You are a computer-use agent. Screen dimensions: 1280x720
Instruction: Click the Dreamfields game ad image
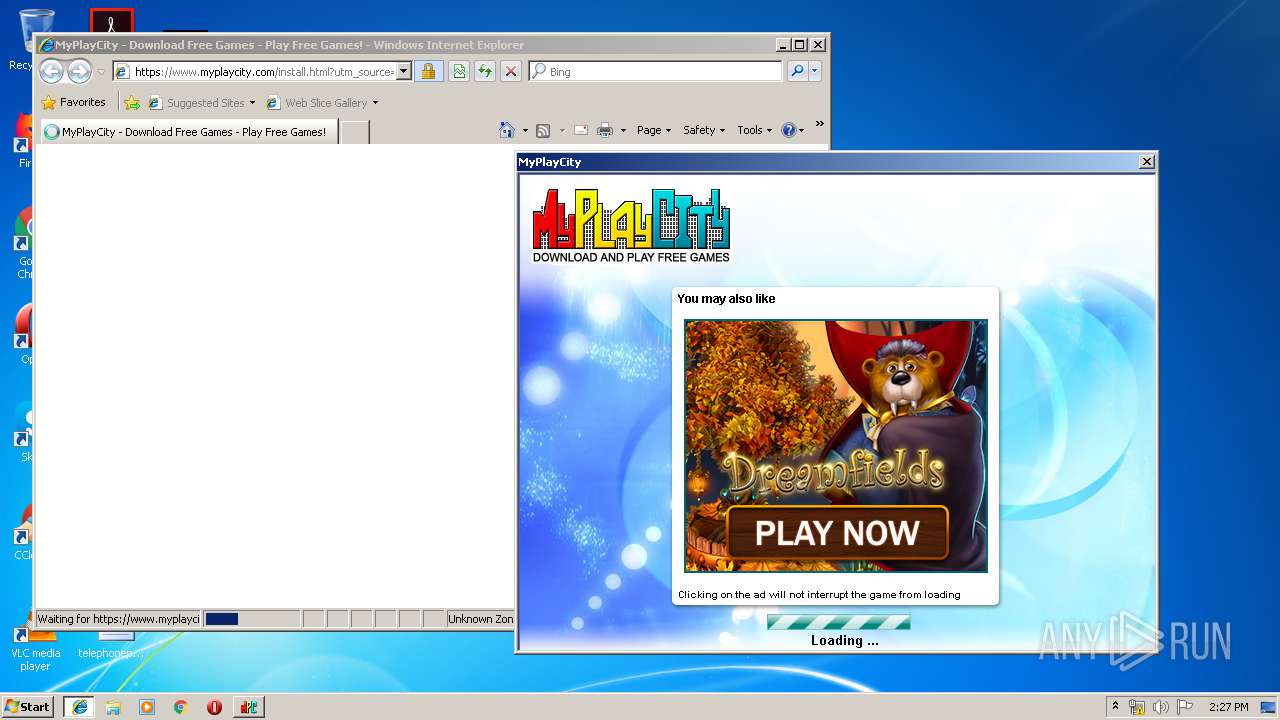point(836,446)
